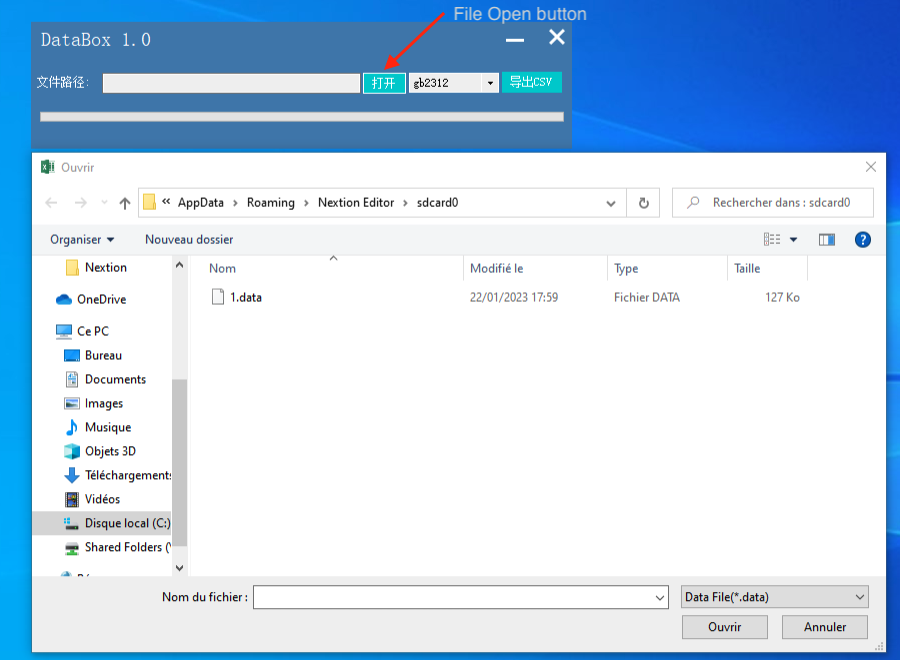The image size is (900, 660).
Task: Click the back navigation arrow
Action: pos(51,203)
